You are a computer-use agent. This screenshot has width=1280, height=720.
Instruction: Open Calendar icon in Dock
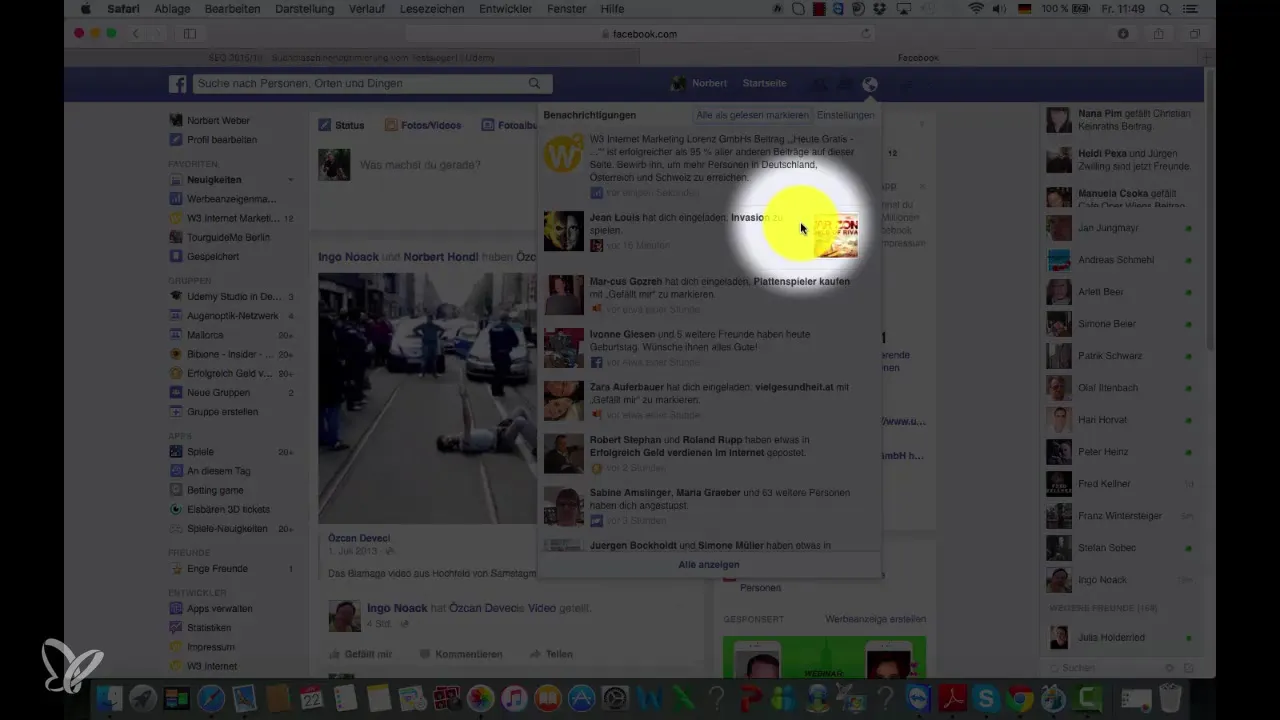312,698
